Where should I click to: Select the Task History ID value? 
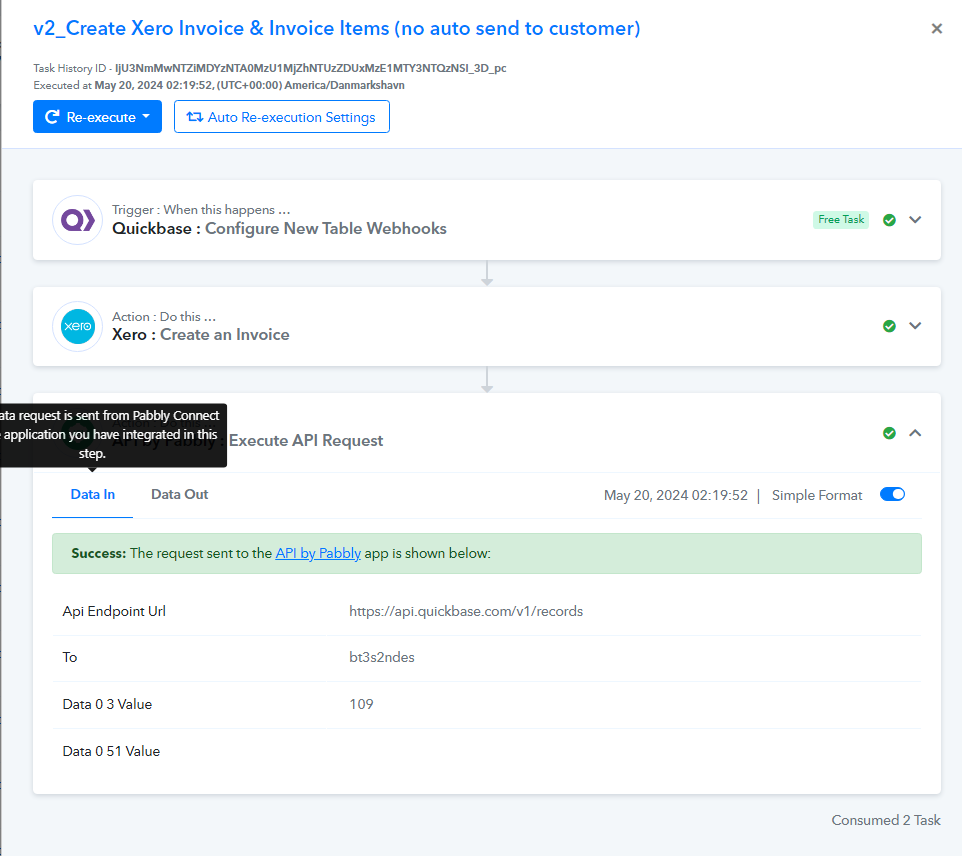pyautogui.click(x=310, y=68)
